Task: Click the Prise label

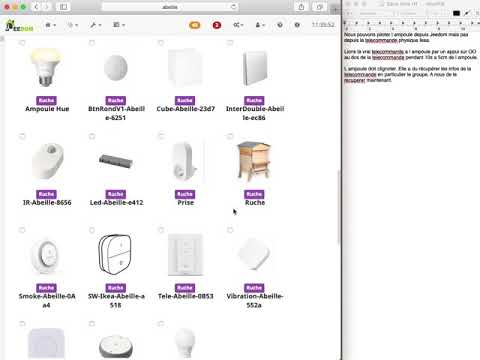Action: [x=185, y=202]
